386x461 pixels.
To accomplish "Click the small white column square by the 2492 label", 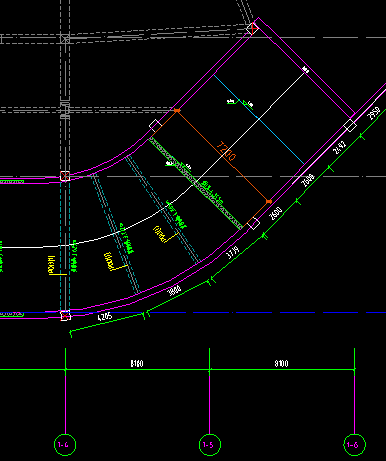I will pyautogui.click(x=350, y=126).
